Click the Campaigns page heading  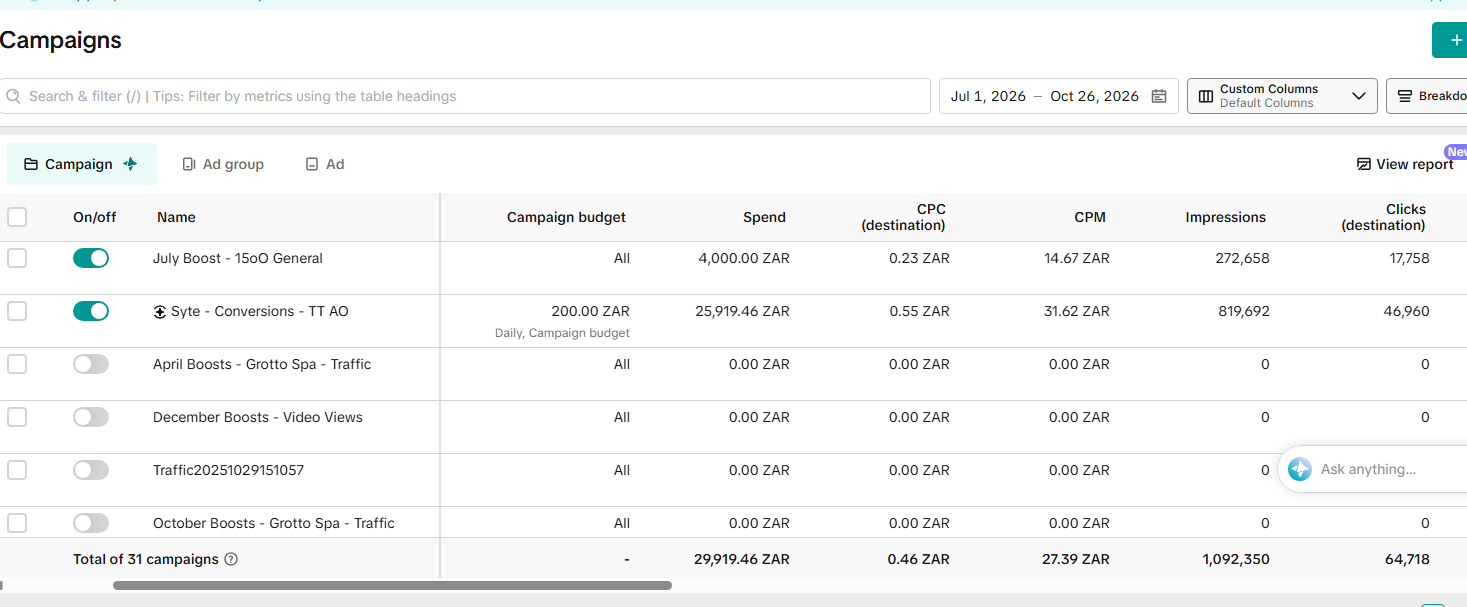[61, 40]
